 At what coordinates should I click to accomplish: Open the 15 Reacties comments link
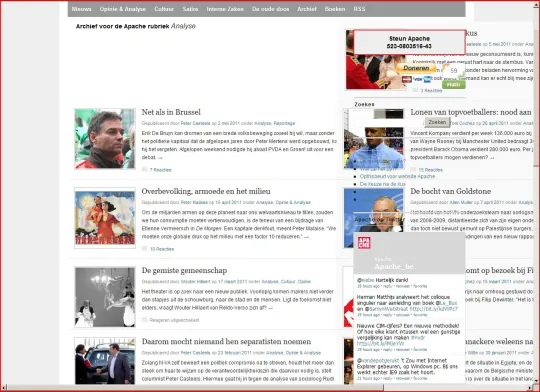pyautogui.click(x=430, y=170)
